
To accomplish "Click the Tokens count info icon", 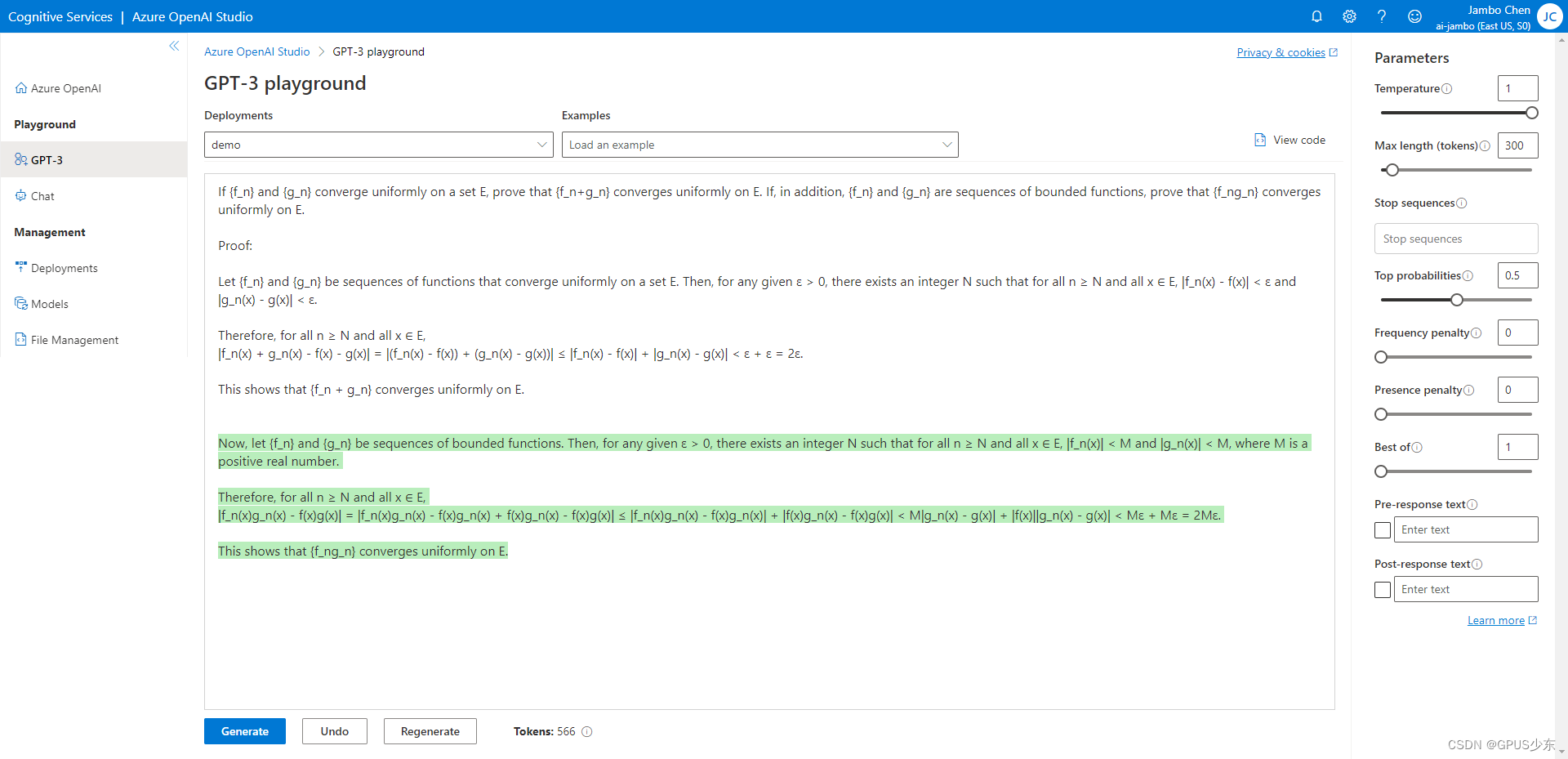I will click(586, 731).
